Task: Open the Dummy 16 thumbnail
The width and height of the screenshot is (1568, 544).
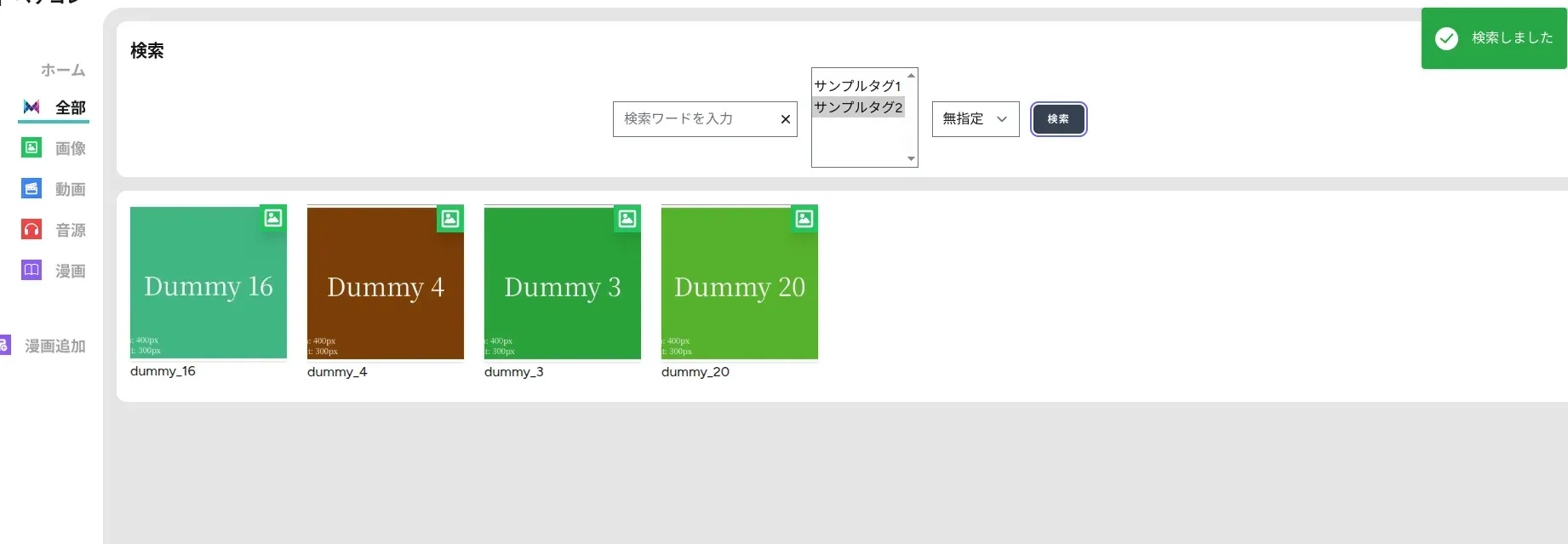Action: 209,283
